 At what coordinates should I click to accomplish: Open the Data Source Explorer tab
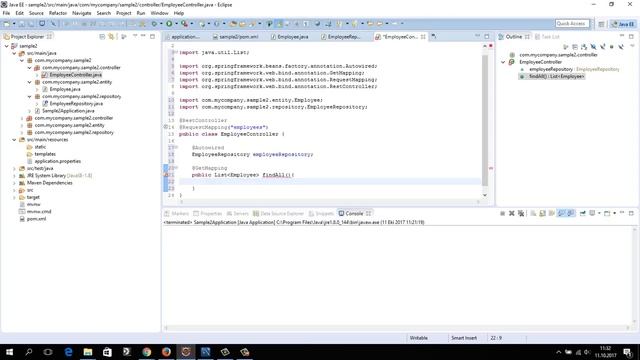click(x=278, y=213)
